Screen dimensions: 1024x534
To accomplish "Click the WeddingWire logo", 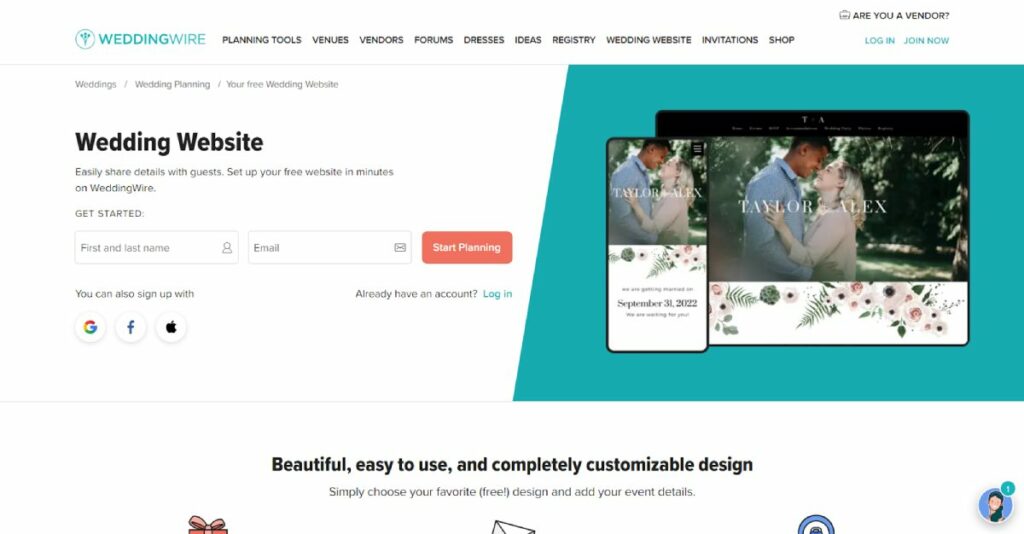I will pyautogui.click(x=140, y=39).
